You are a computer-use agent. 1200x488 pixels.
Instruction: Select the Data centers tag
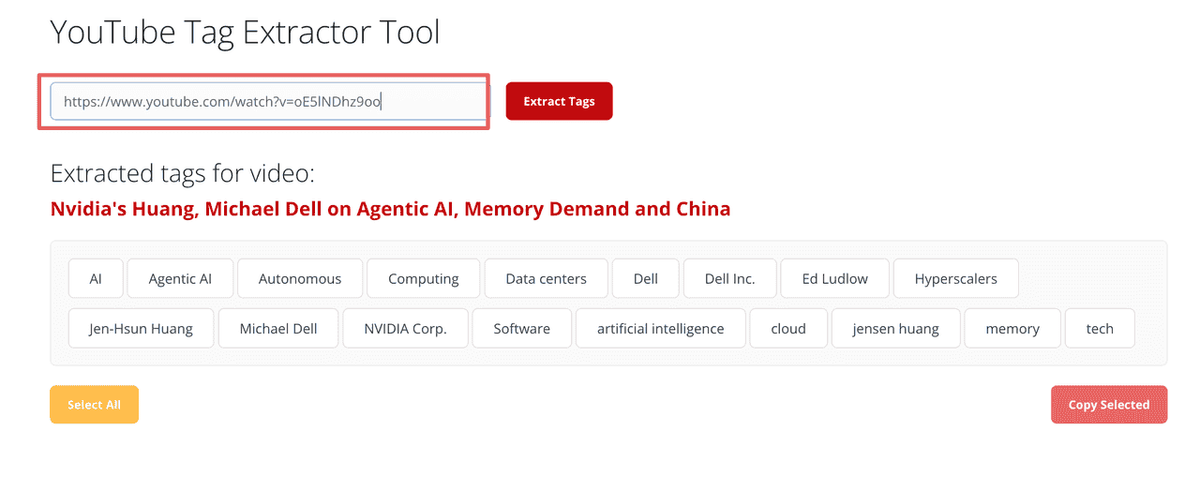[x=546, y=278]
